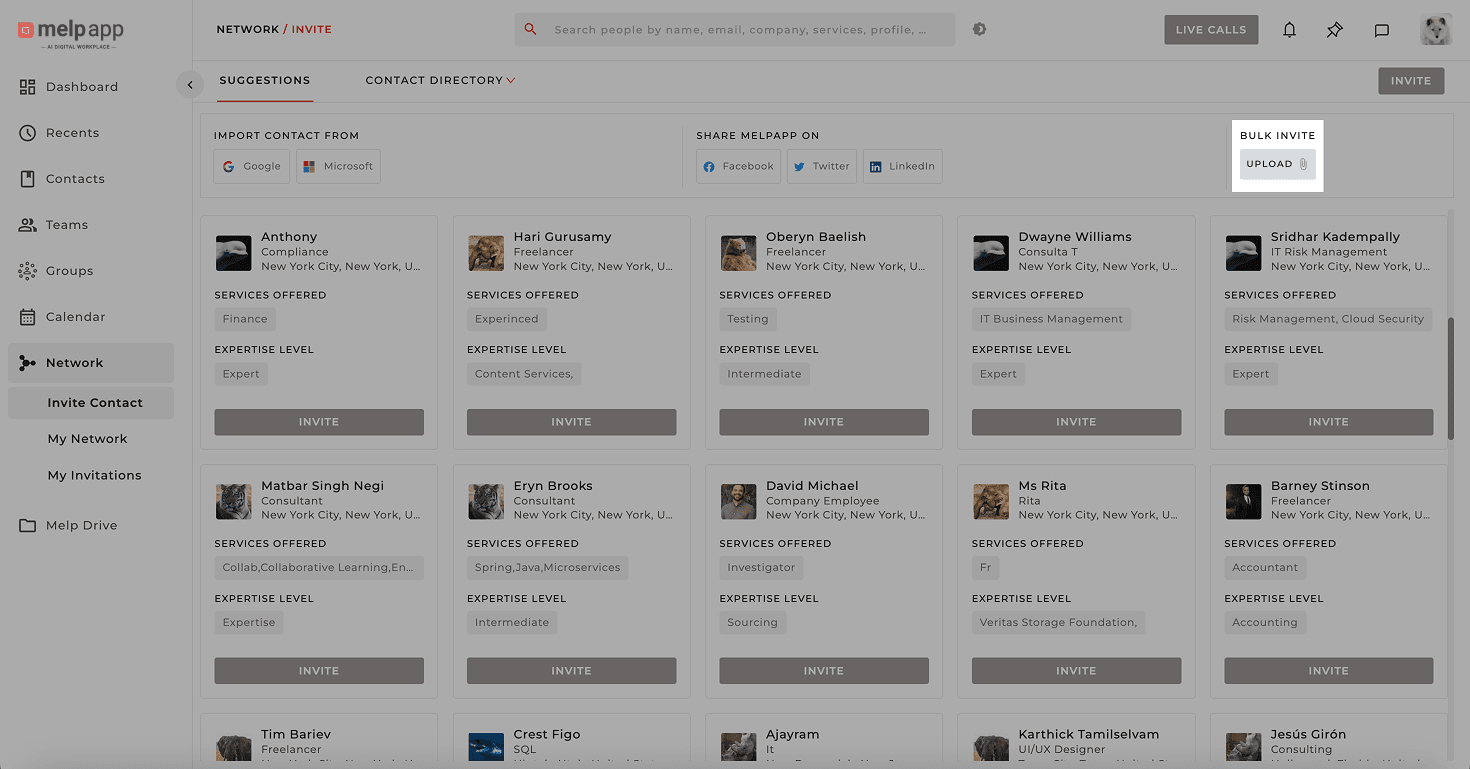Open the Contact Directory dropdown

tap(440, 80)
